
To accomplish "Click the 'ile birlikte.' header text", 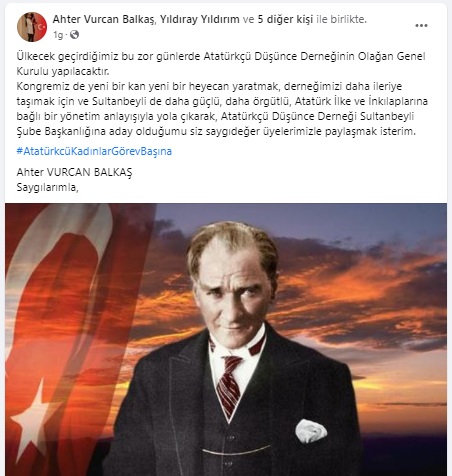I will click(341, 19).
